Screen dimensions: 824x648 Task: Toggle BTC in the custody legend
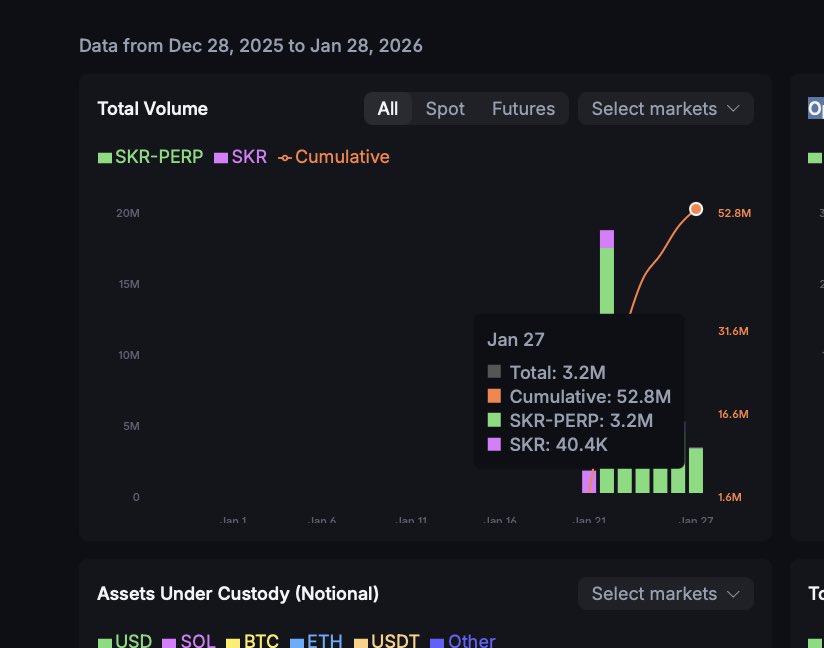pyautogui.click(x=252, y=641)
